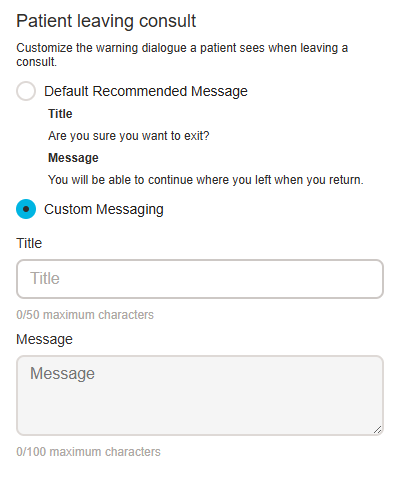Click the bold 'Title' label under default message
The image size is (399, 478).
[60, 114]
